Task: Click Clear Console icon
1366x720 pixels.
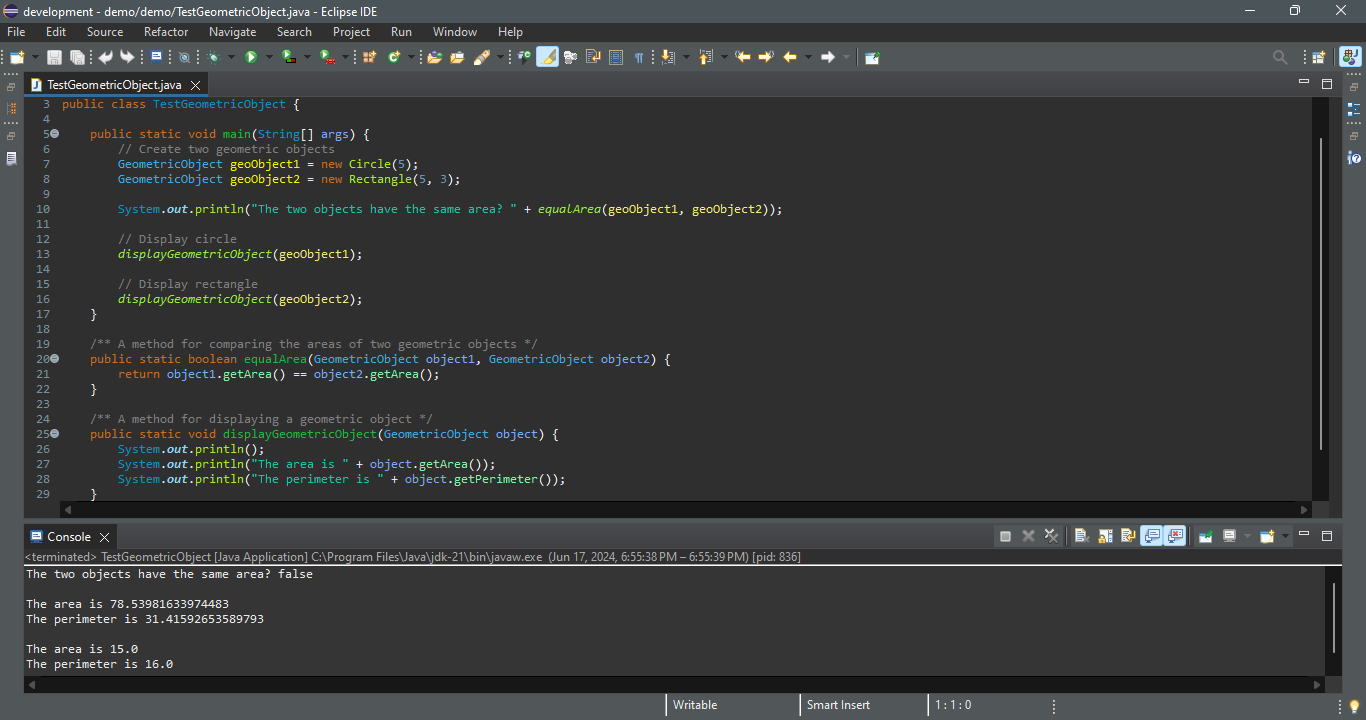Action: coord(1081,536)
